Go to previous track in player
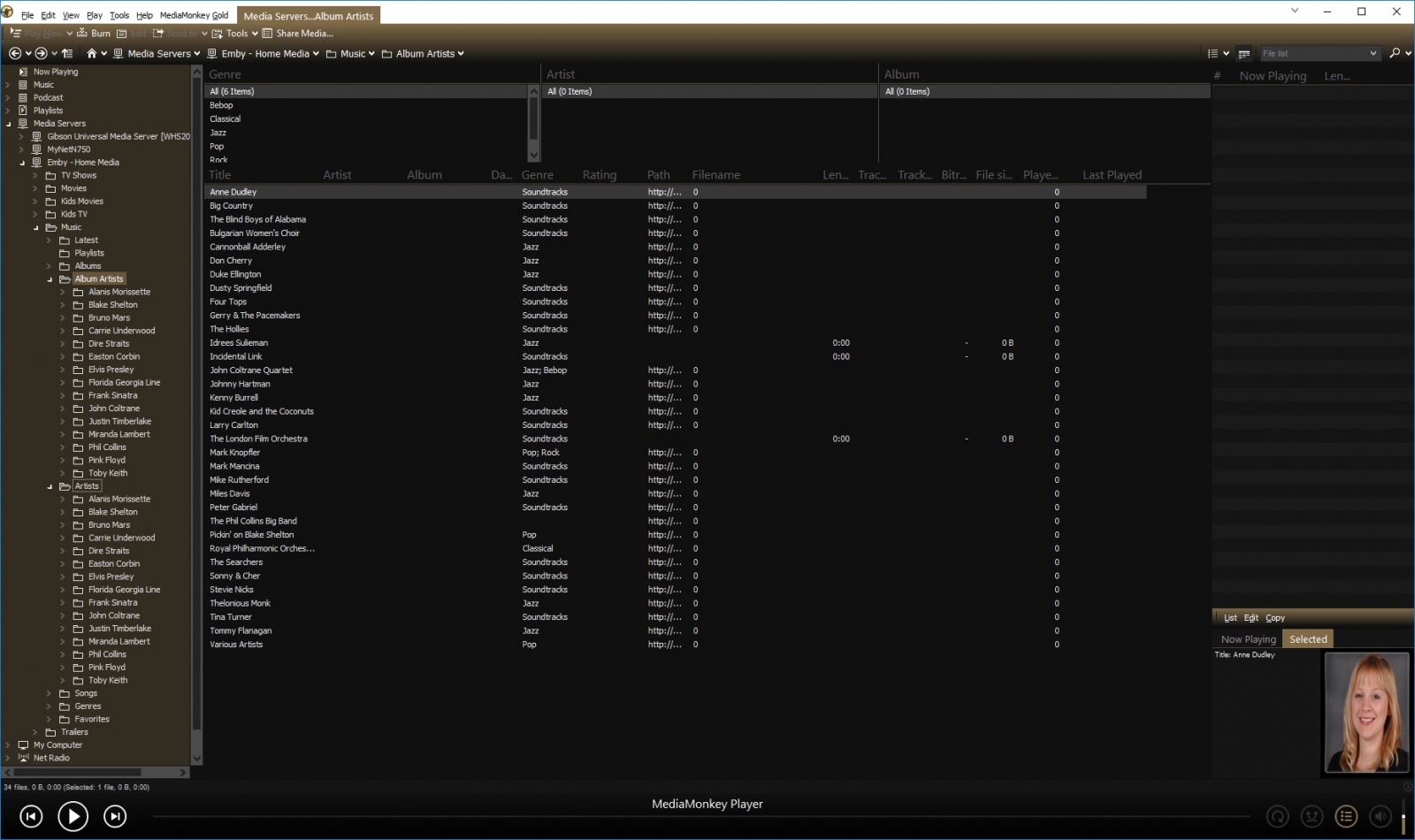Image resolution: width=1415 pixels, height=840 pixels. tap(31, 816)
